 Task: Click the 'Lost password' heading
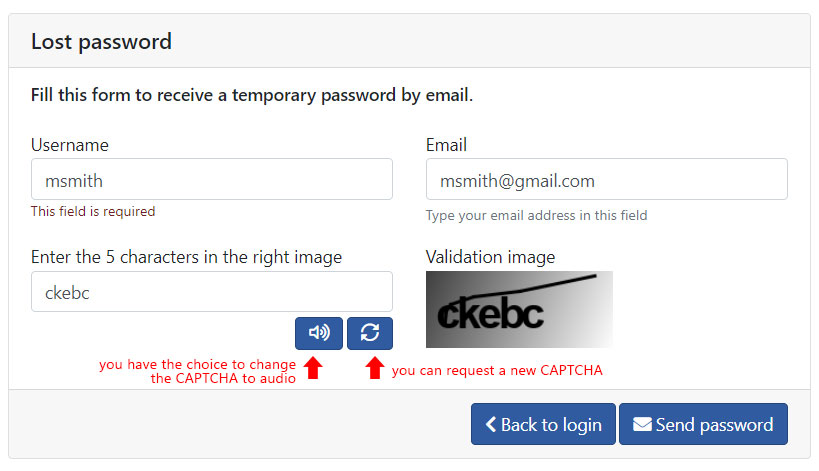point(101,42)
